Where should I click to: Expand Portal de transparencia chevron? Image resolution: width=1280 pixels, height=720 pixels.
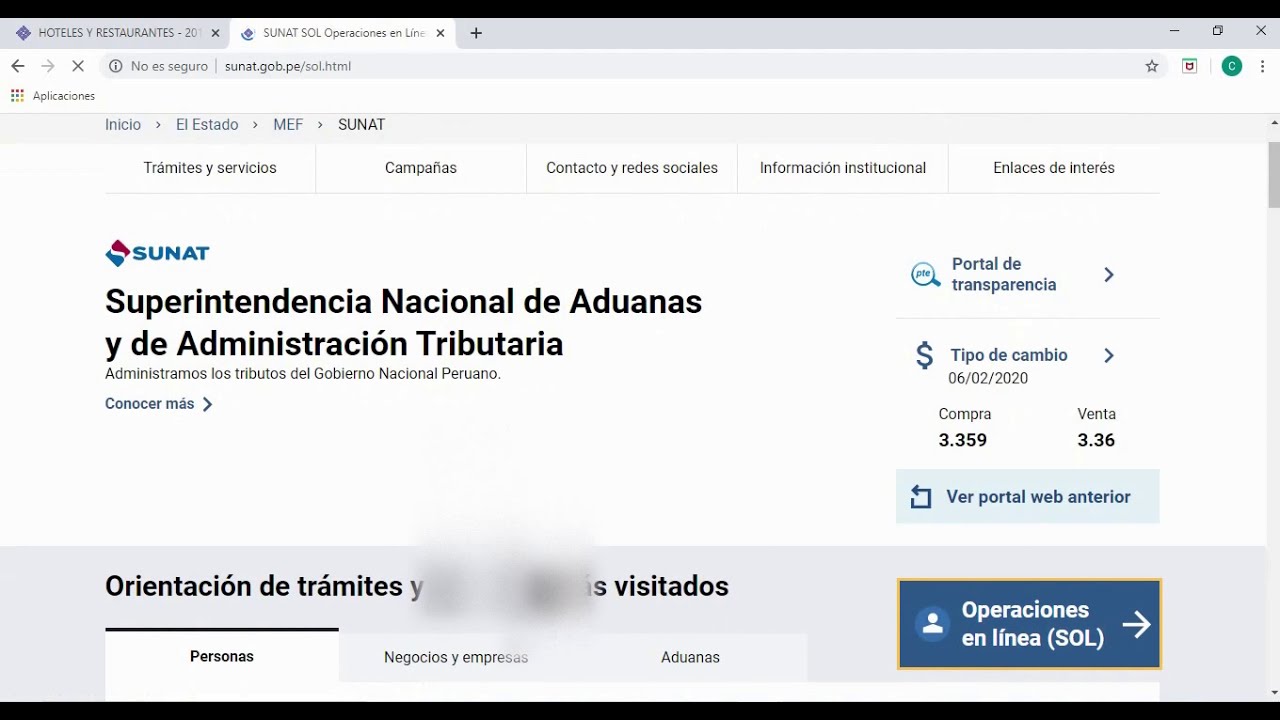point(1109,274)
